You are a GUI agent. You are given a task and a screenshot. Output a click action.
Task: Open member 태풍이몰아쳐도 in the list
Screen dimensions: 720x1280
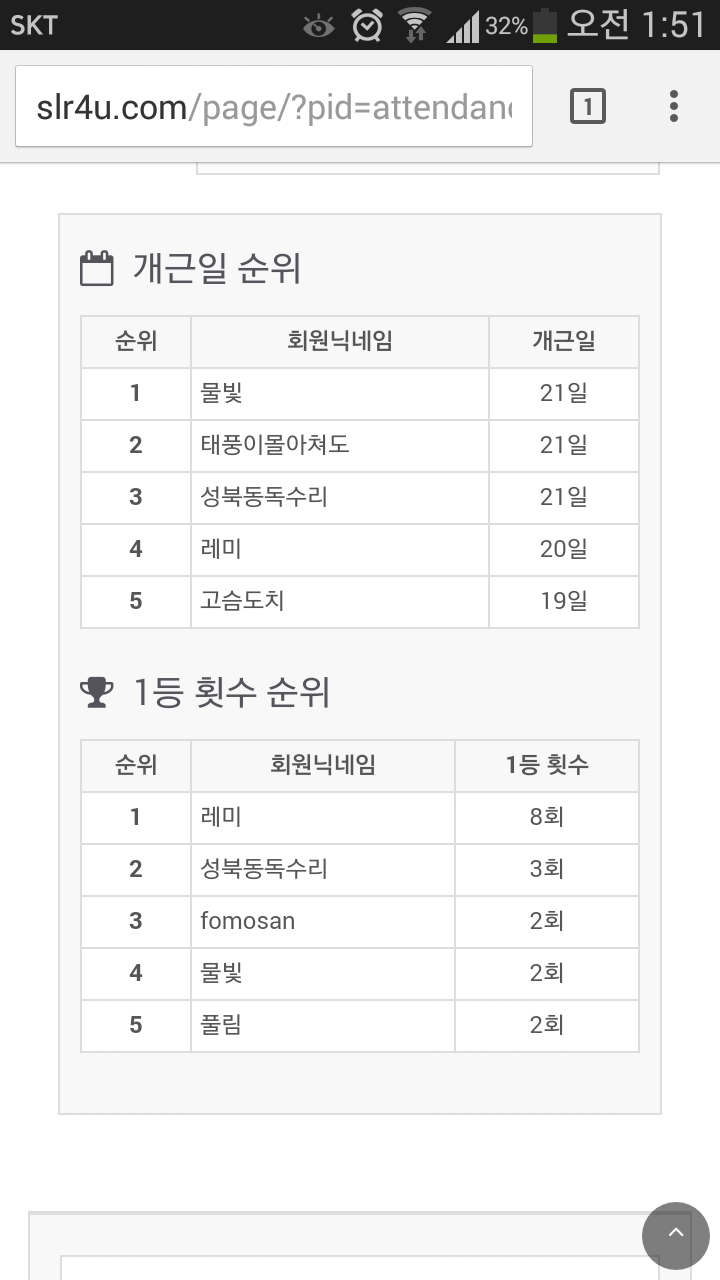click(275, 445)
